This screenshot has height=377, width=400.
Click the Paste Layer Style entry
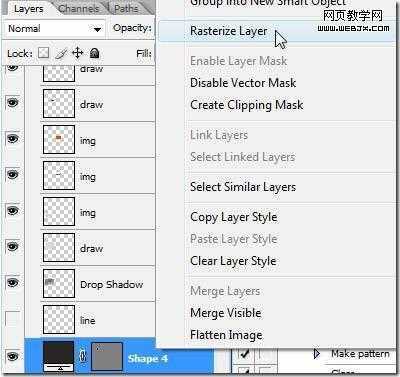pyautogui.click(x=234, y=239)
